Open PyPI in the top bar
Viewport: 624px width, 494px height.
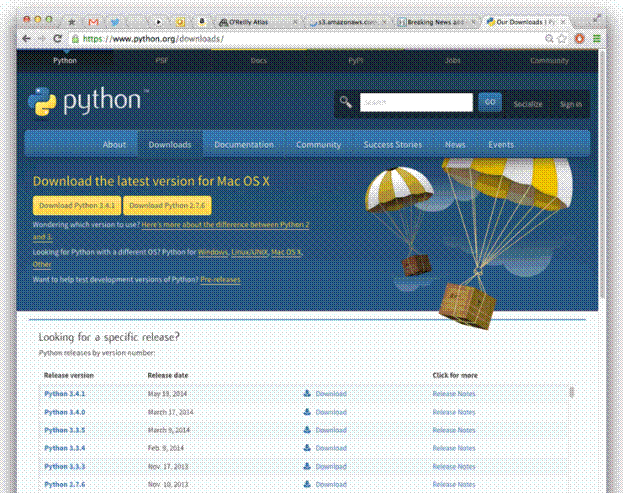point(356,61)
